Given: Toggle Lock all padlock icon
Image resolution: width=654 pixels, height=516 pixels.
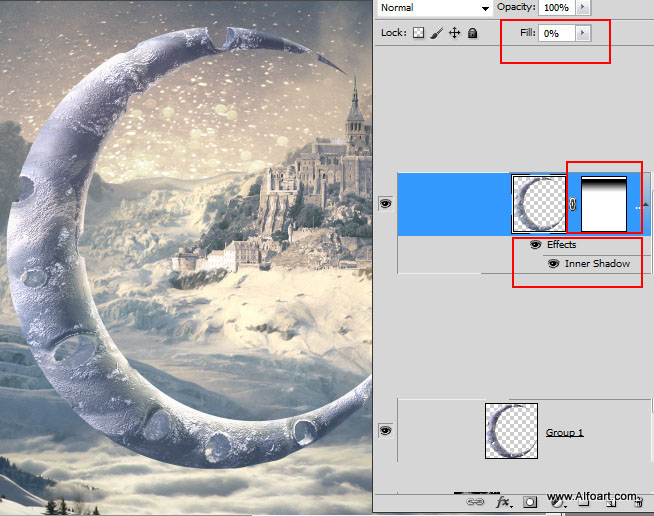Looking at the screenshot, I should click(472, 33).
